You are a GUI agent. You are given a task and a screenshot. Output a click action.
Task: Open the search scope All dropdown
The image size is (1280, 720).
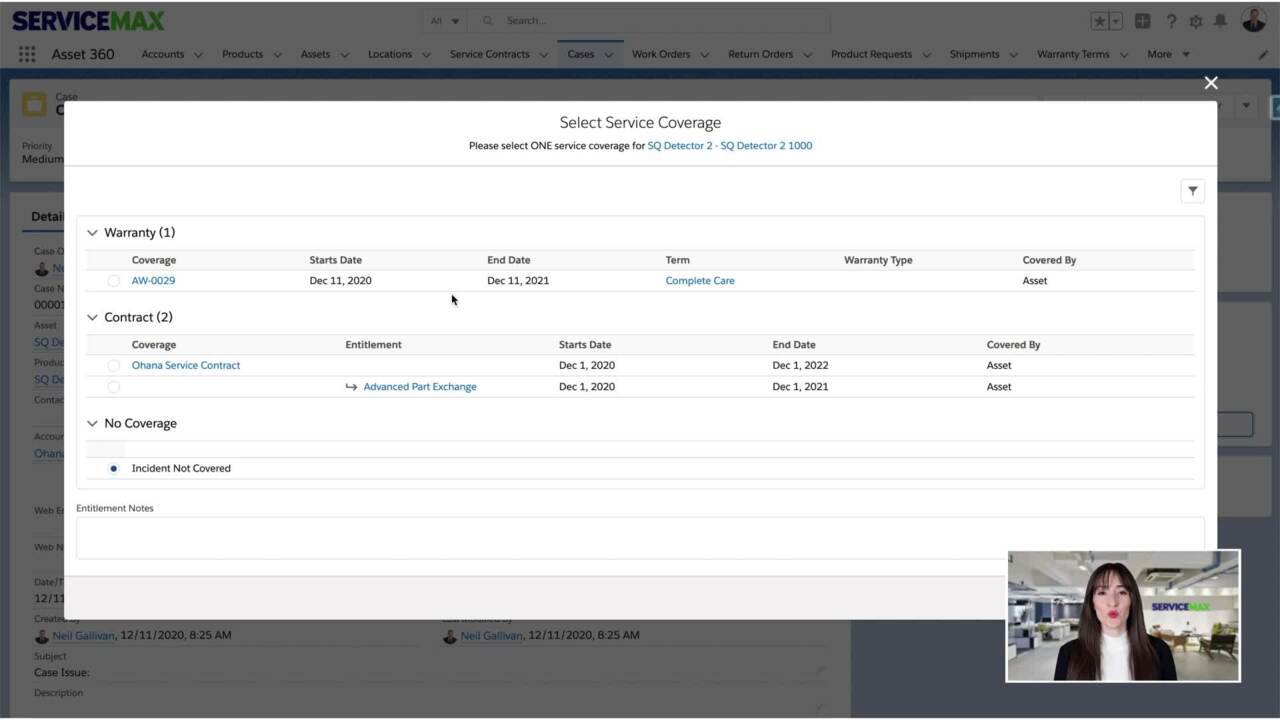pyautogui.click(x=445, y=21)
